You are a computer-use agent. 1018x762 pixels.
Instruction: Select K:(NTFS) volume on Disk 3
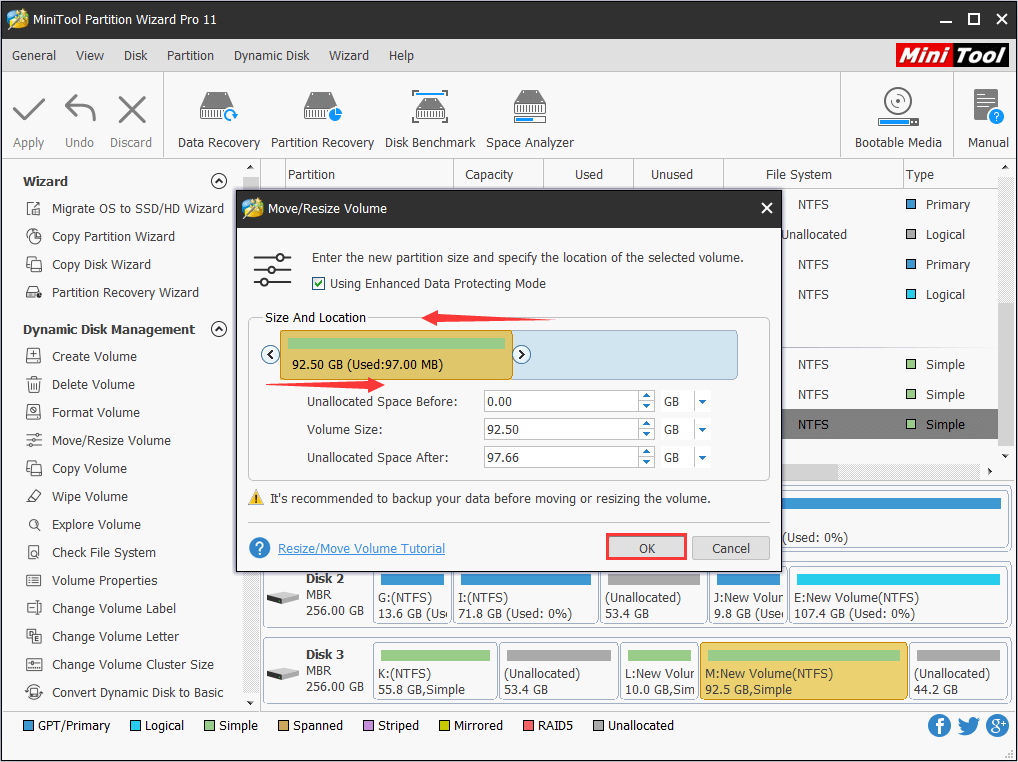[435, 671]
